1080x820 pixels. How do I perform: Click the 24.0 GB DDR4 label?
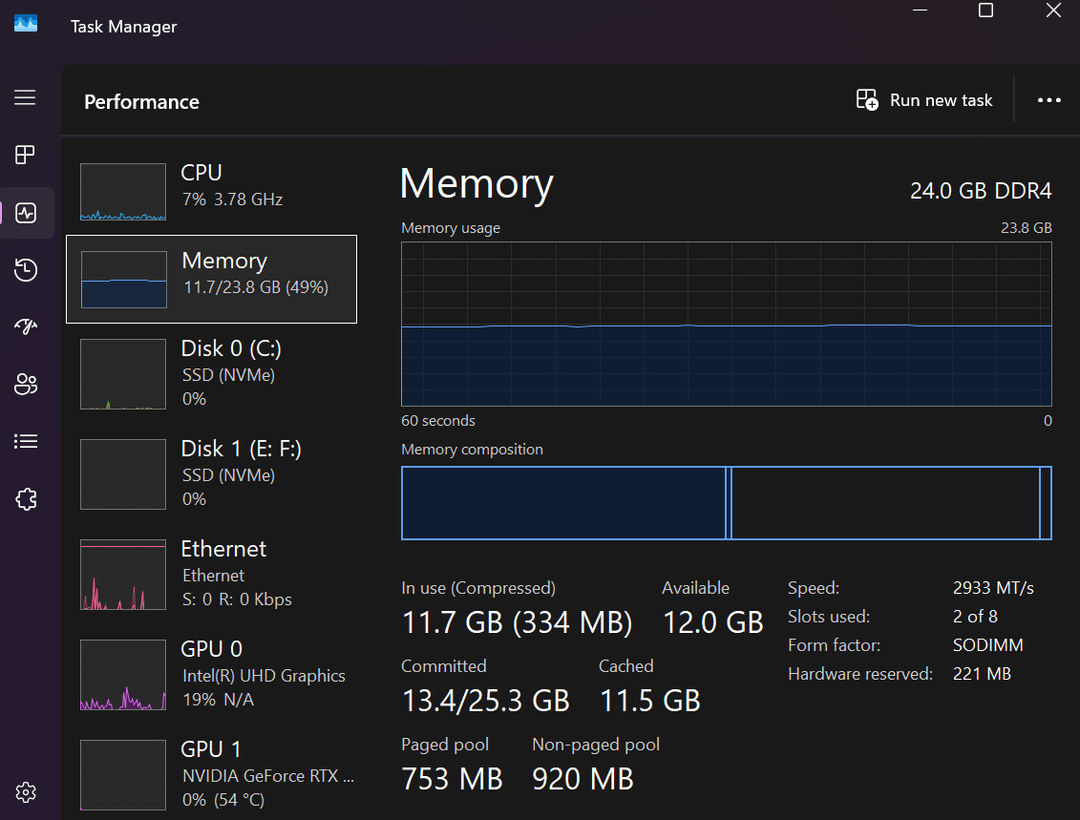point(980,191)
